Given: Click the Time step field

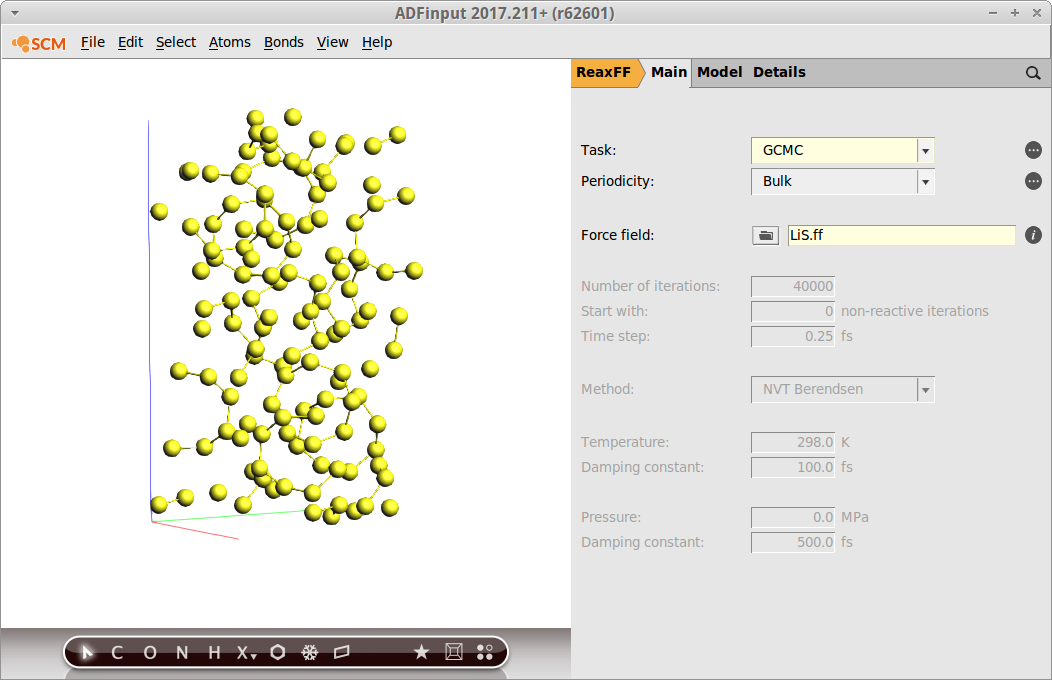Looking at the screenshot, I should point(793,337).
